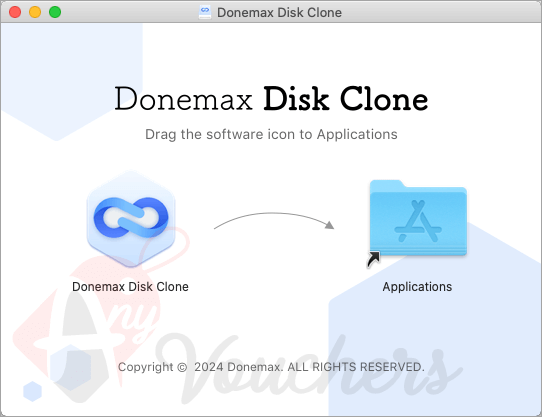Click "Drag the software icon to Applications" text

coord(271,135)
